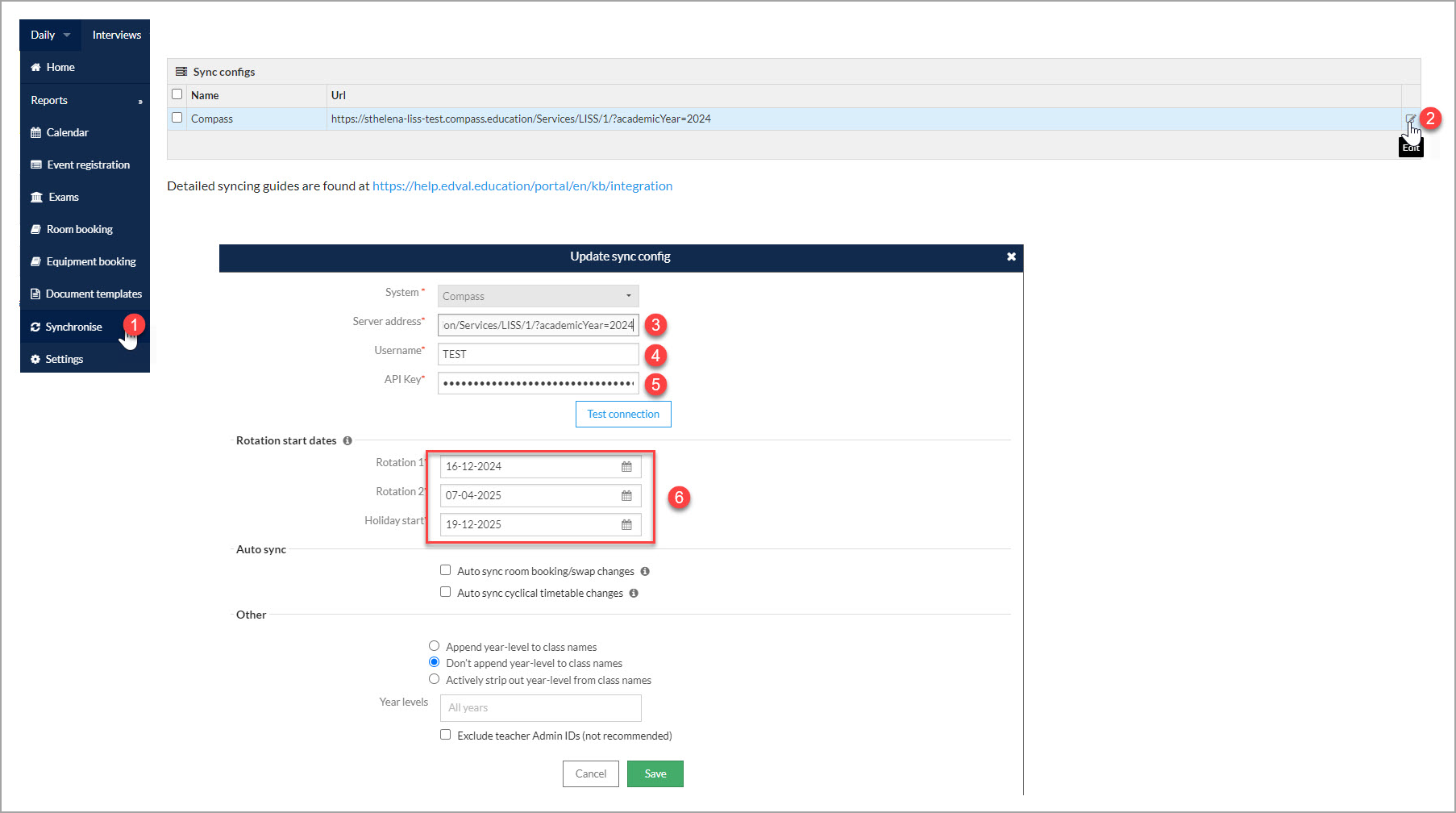Open calendar picker for Holiday start
1456x813 pixels.
click(x=626, y=525)
